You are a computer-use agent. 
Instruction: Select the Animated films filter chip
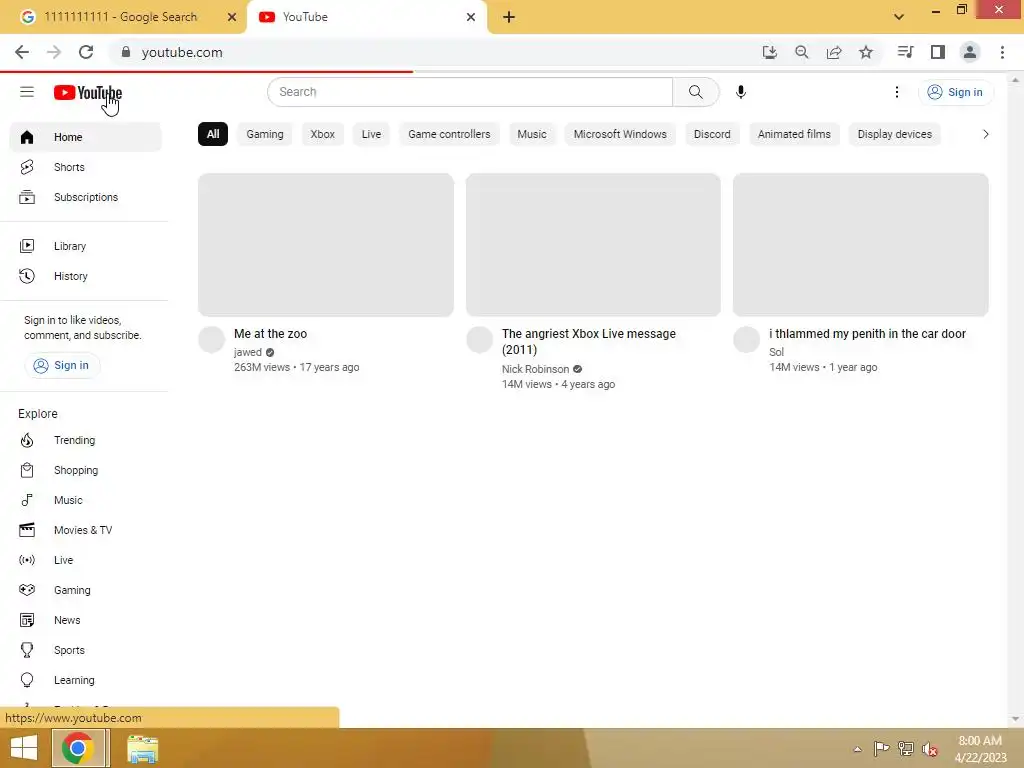(794, 134)
